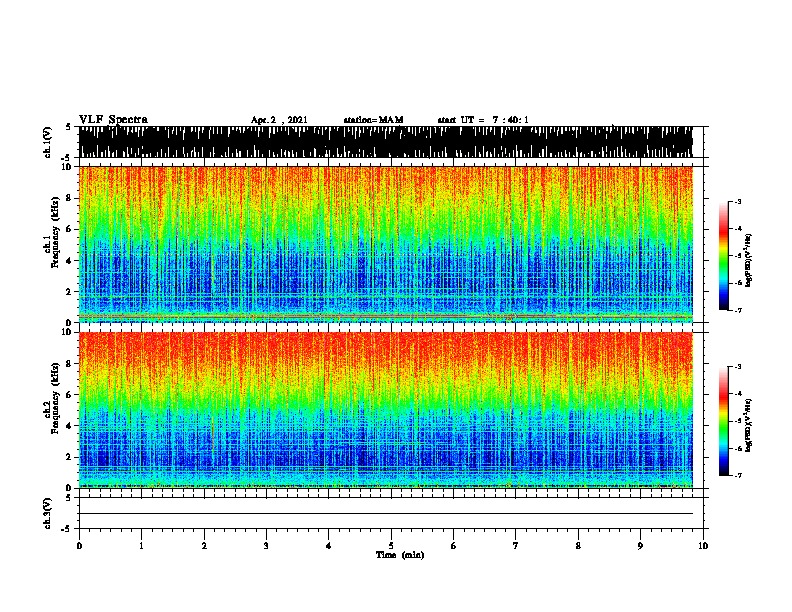The height and width of the screenshot is (612, 792).
Task: Click the "start UT = 7:40:1" label
Action: click(x=483, y=120)
